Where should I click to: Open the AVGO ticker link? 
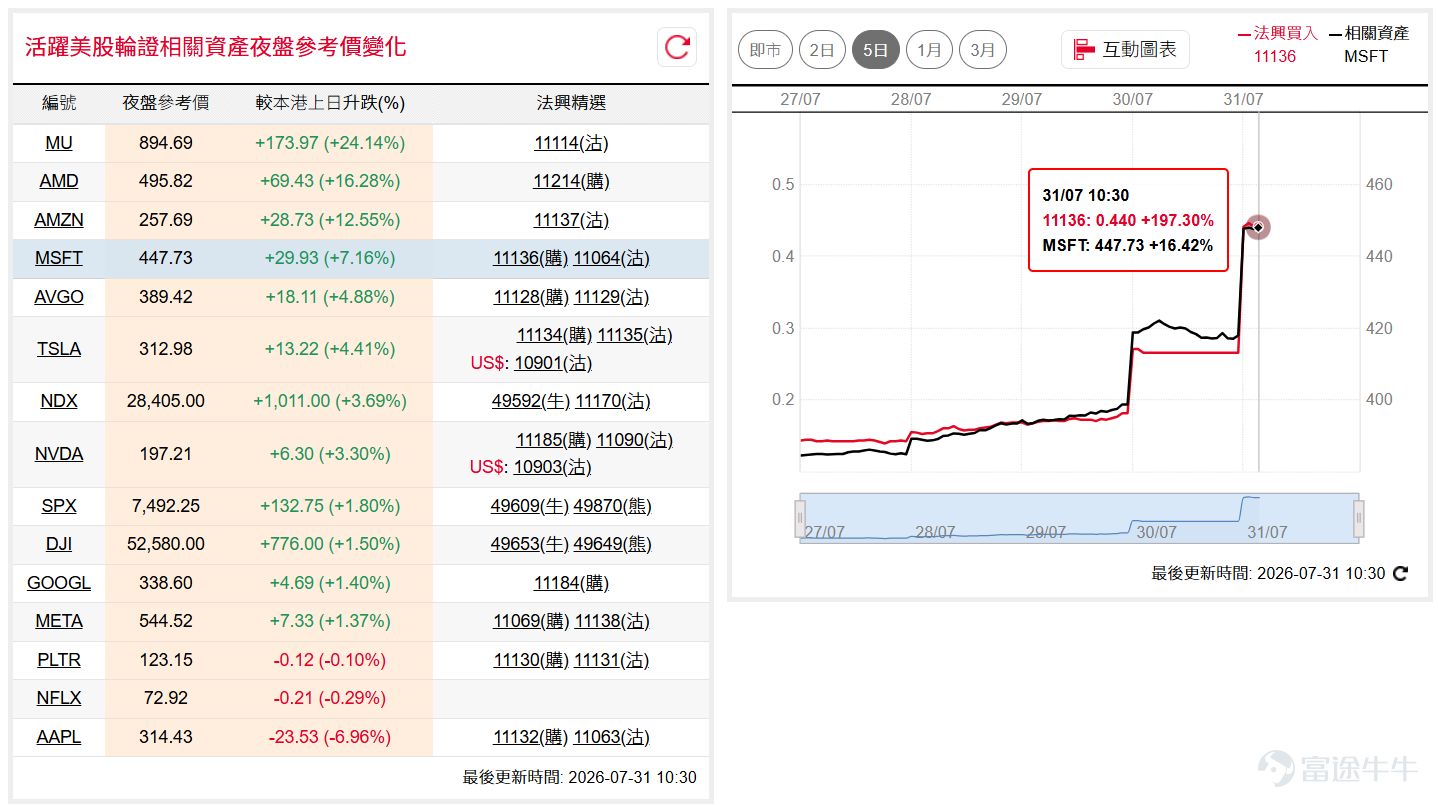click(x=59, y=297)
